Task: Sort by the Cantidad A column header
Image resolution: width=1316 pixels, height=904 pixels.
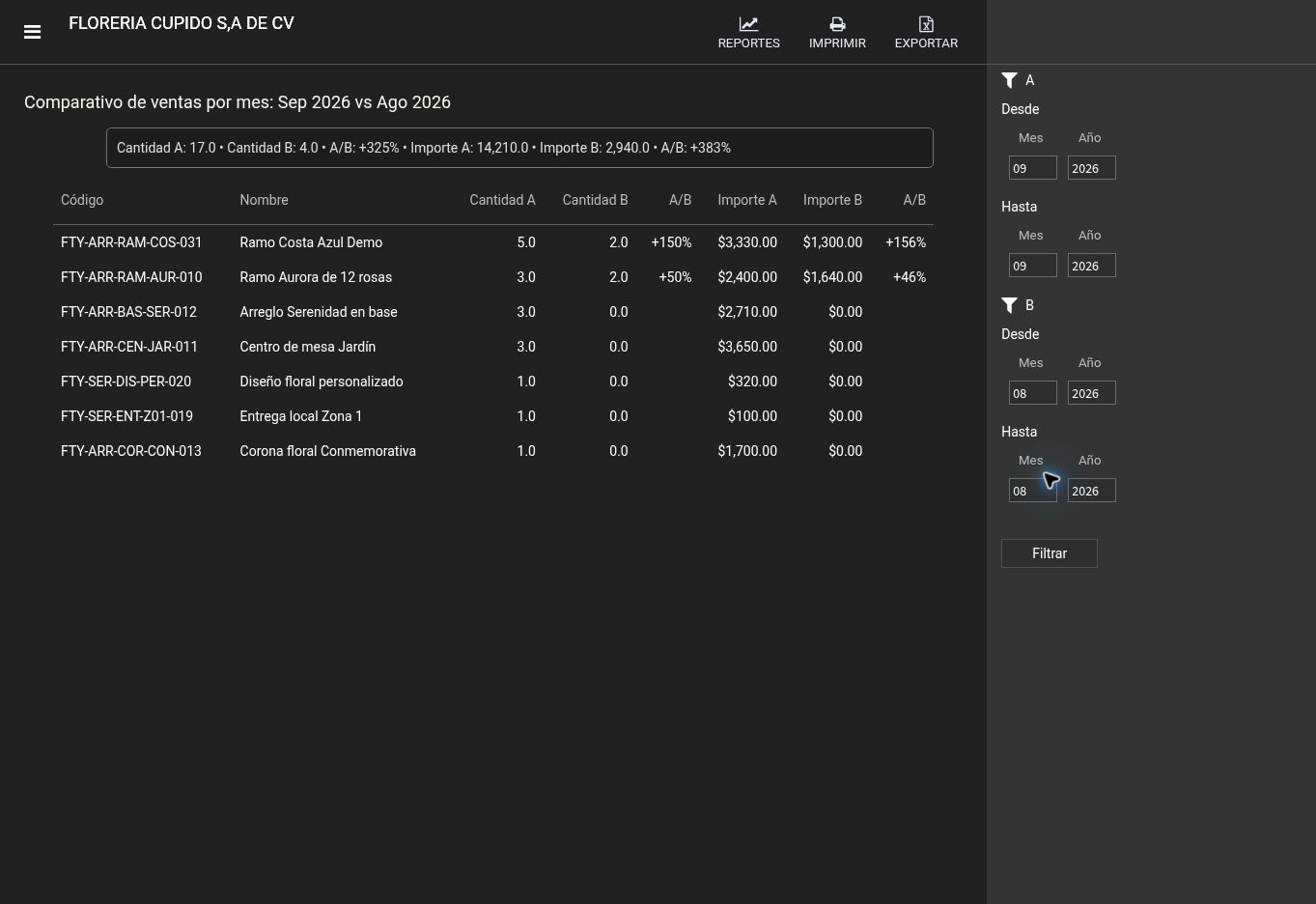Action: tap(502, 200)
